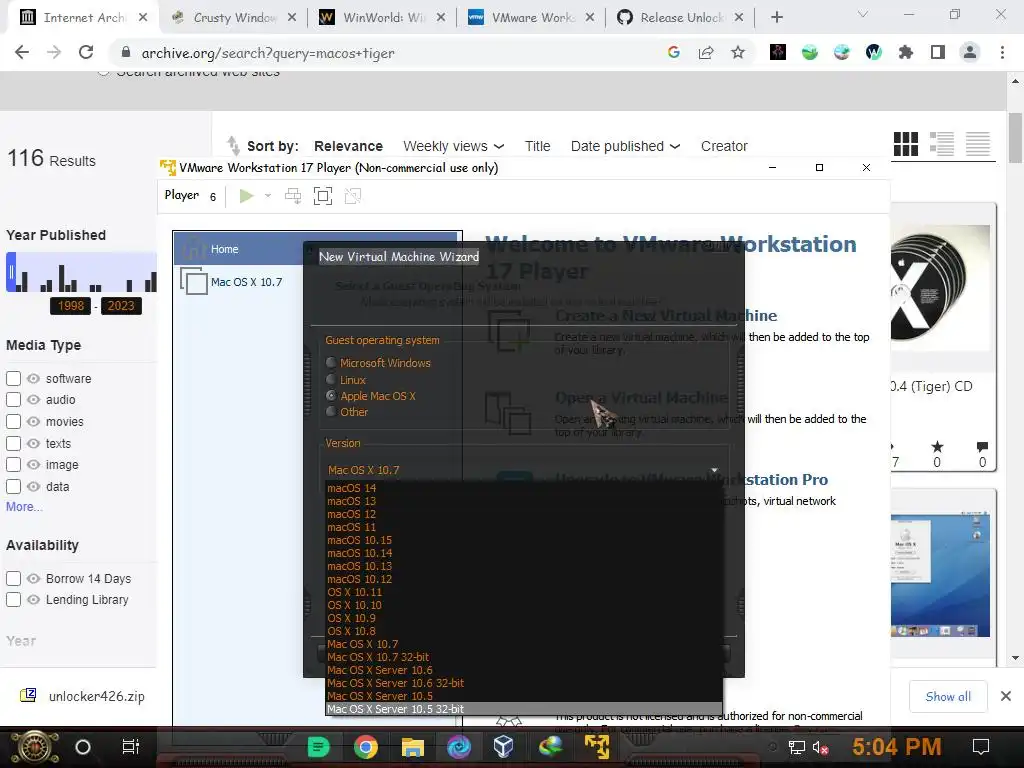Click the Unity mode icon in VMware toolbar
Viewport: 1024px width, 768px height.
(353, 196)
